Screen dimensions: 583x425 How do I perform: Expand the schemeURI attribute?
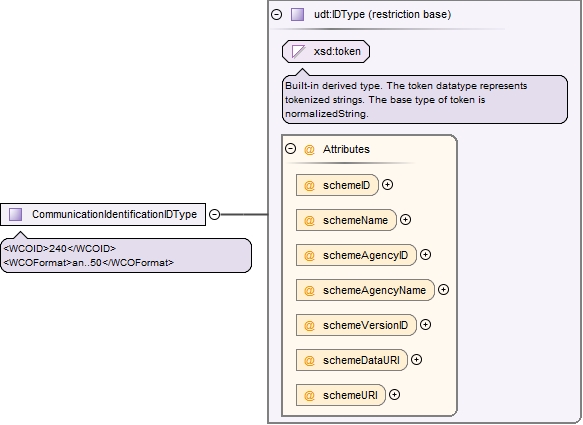394,395
